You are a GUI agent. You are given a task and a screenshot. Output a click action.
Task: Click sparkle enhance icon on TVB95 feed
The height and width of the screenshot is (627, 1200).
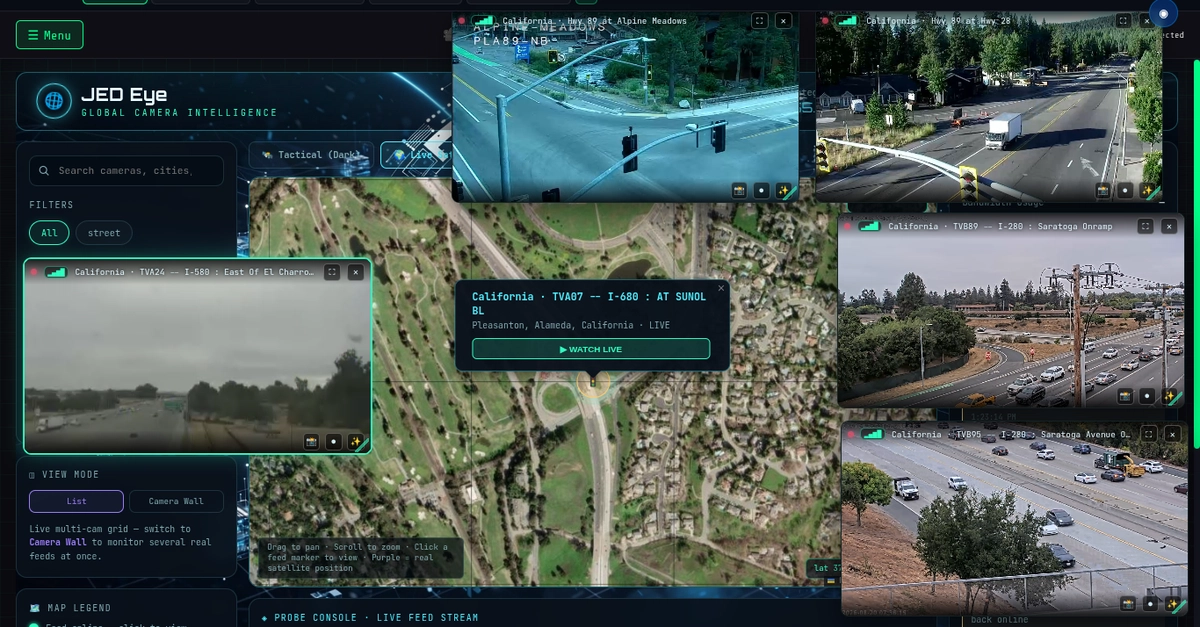tap(1172, 603)
